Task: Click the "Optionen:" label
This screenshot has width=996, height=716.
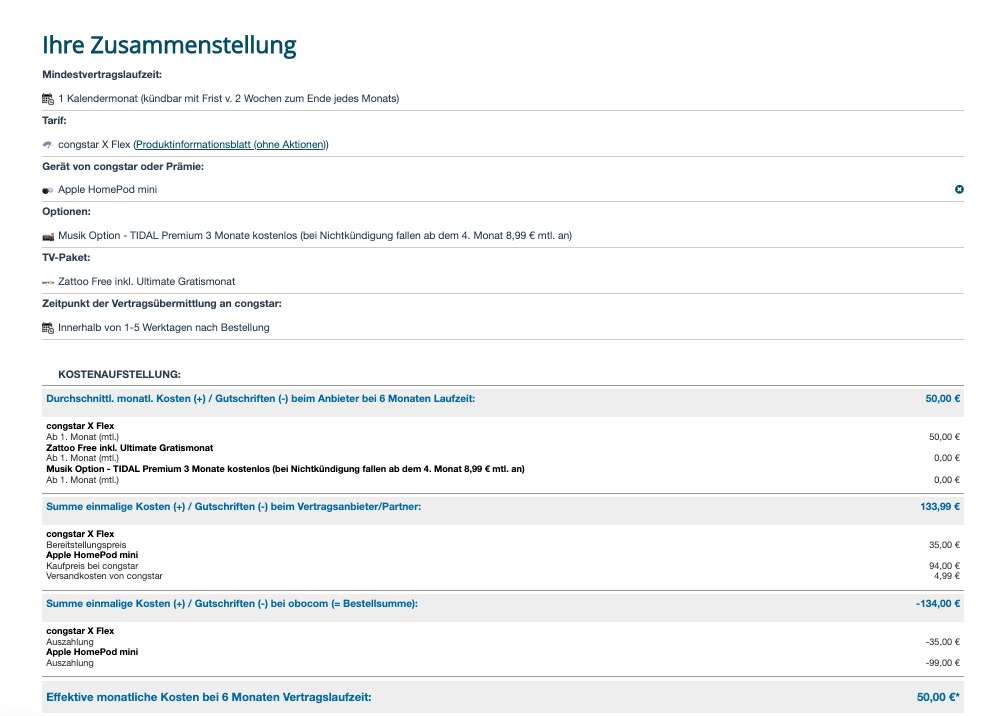Action: tap(67, 212)
